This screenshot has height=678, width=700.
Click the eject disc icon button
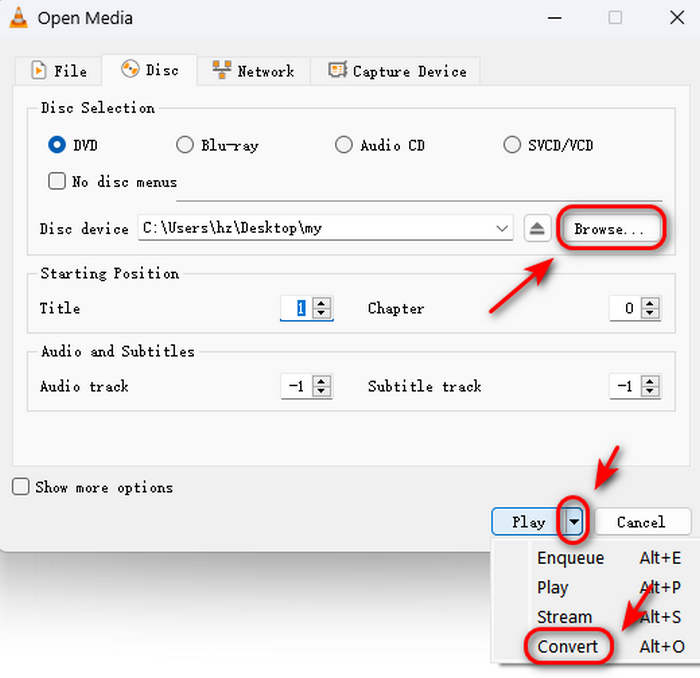pyautogui.click(x=537, y=228)
